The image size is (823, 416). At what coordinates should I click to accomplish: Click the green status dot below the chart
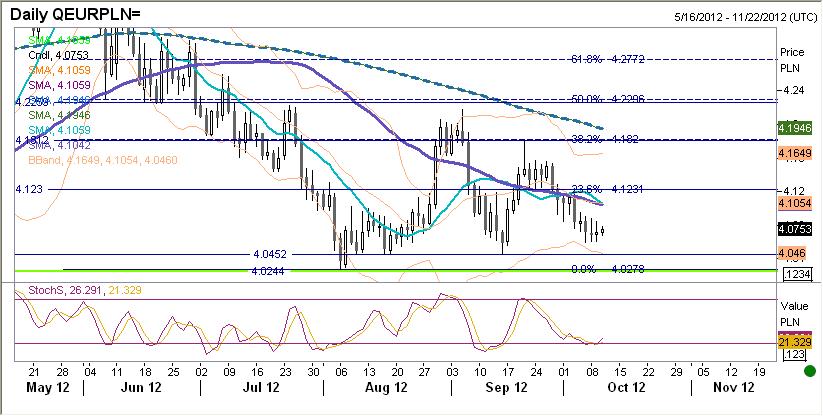click(x=811, y=371)
